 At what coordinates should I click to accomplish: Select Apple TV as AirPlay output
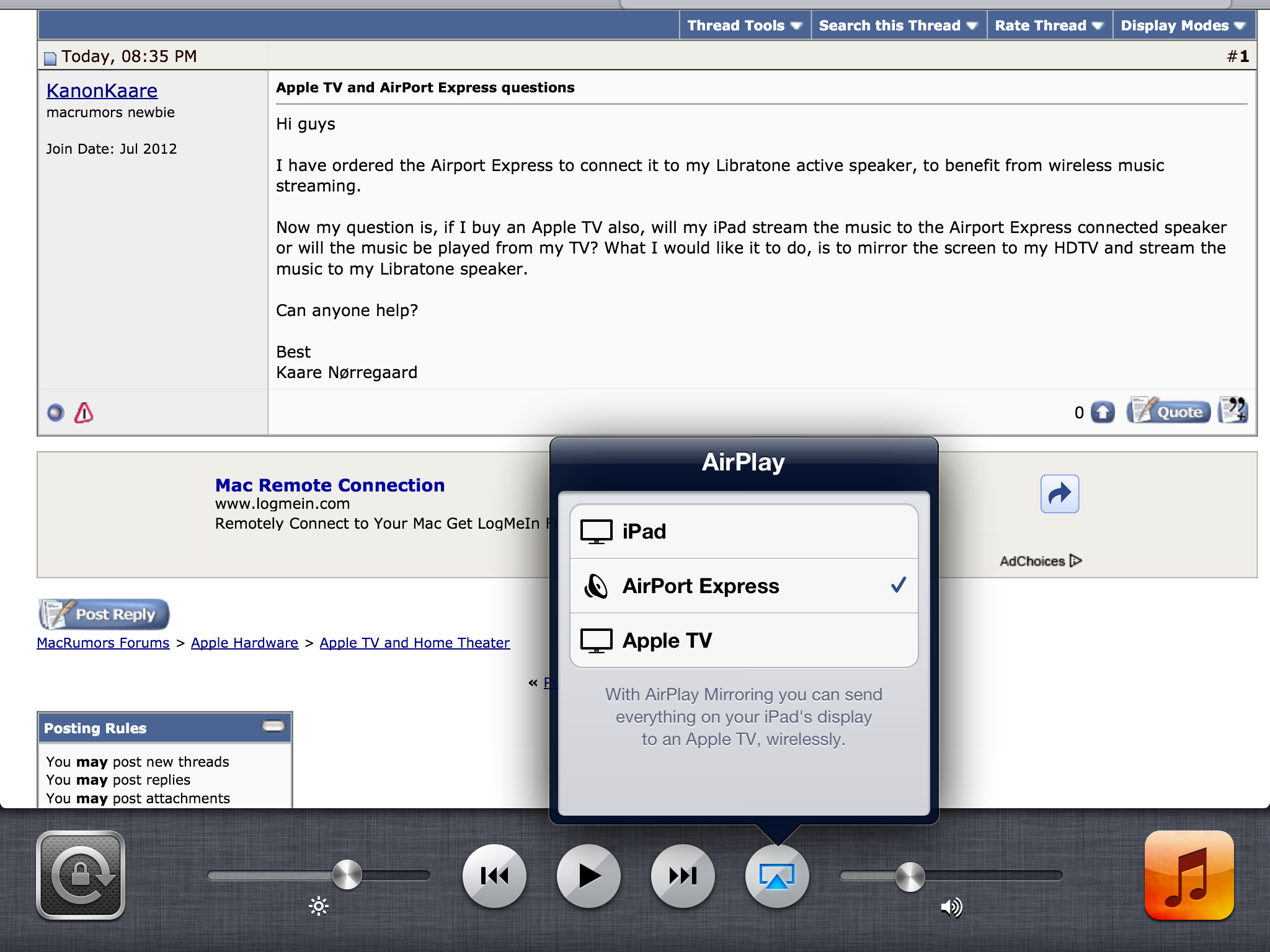(x=744, y=640)
